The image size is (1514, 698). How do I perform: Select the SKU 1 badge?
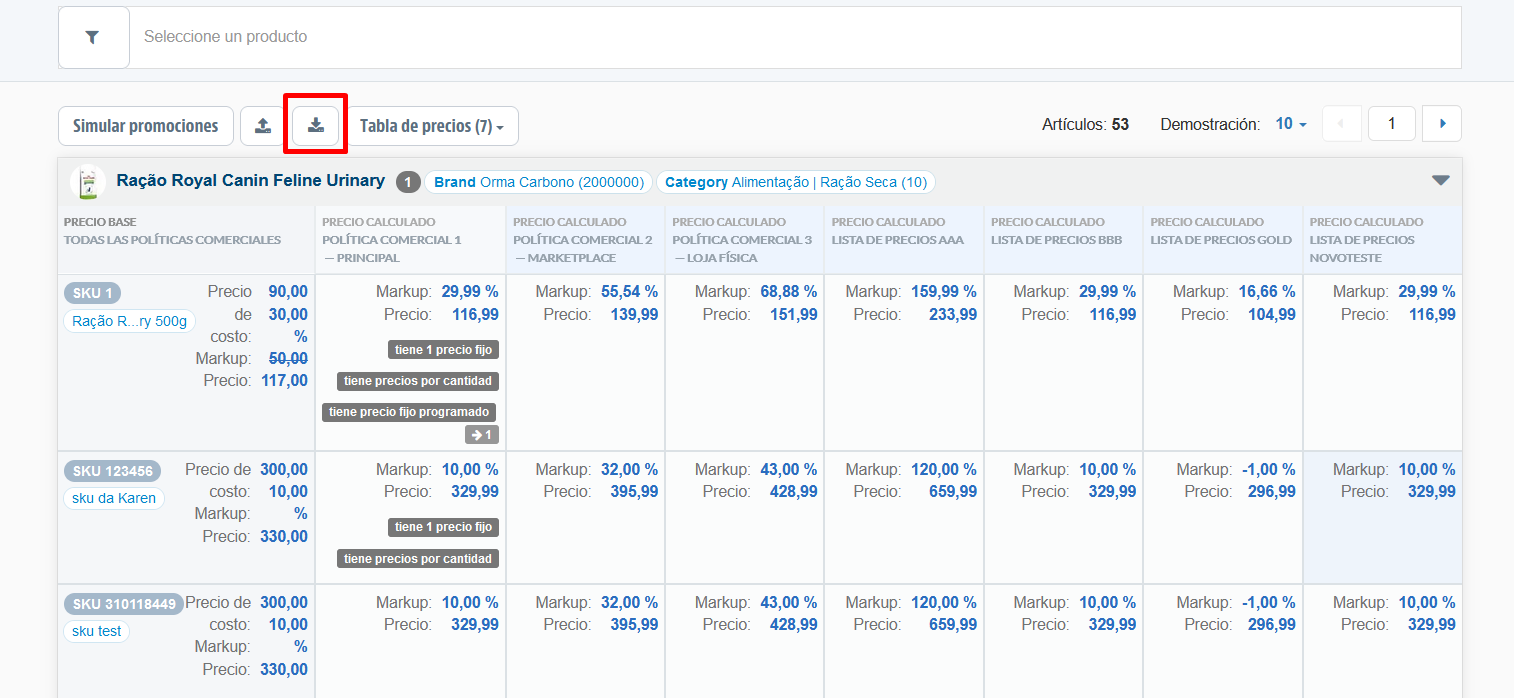tap(93, 293)
